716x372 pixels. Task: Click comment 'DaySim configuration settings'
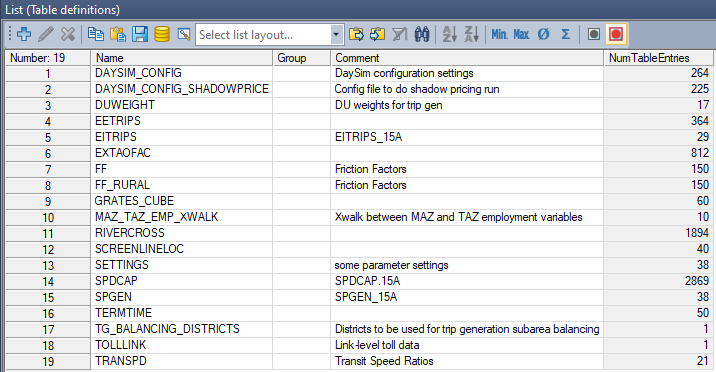[404, 73]
